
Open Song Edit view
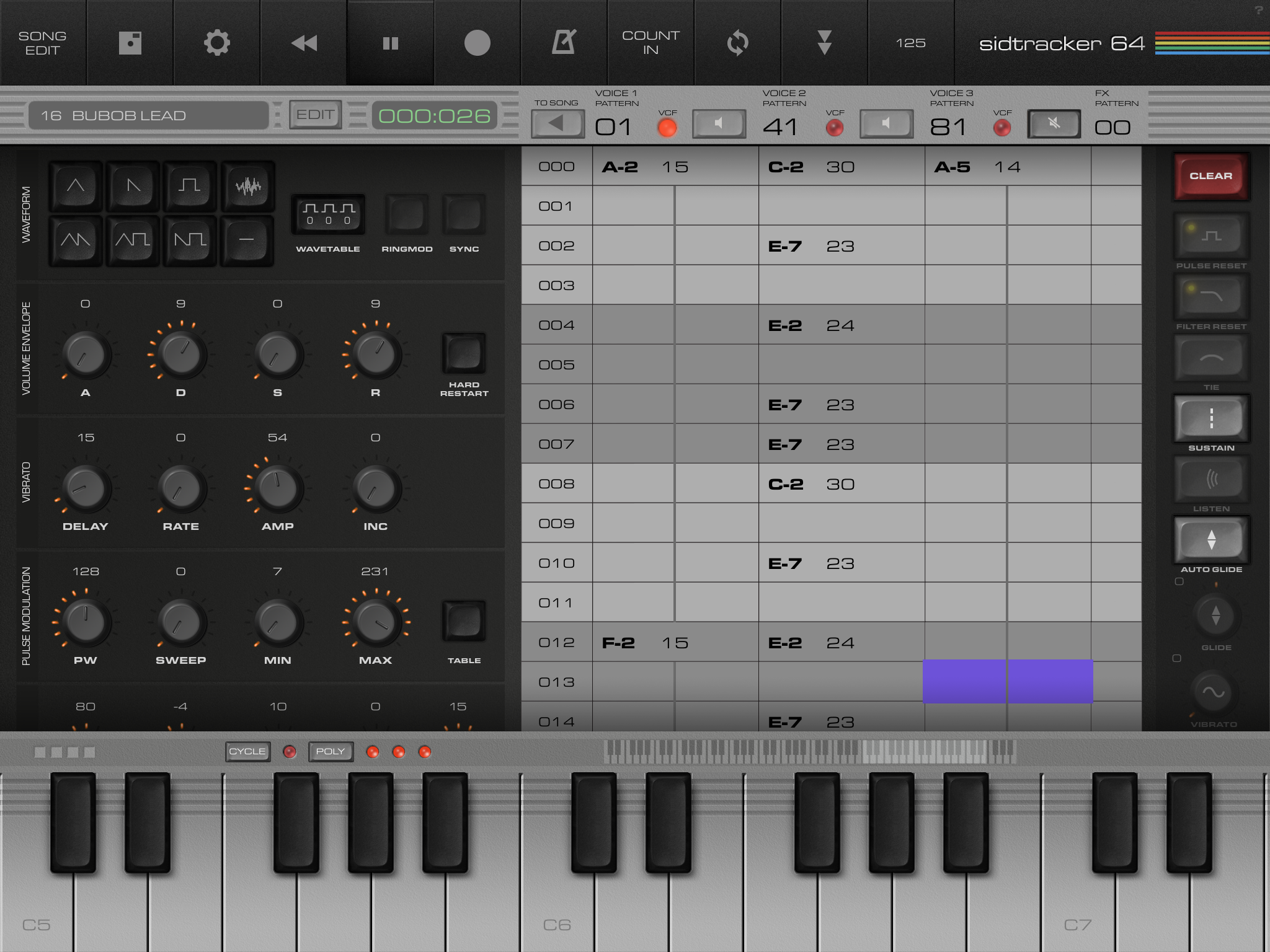[x=43, y=43]
